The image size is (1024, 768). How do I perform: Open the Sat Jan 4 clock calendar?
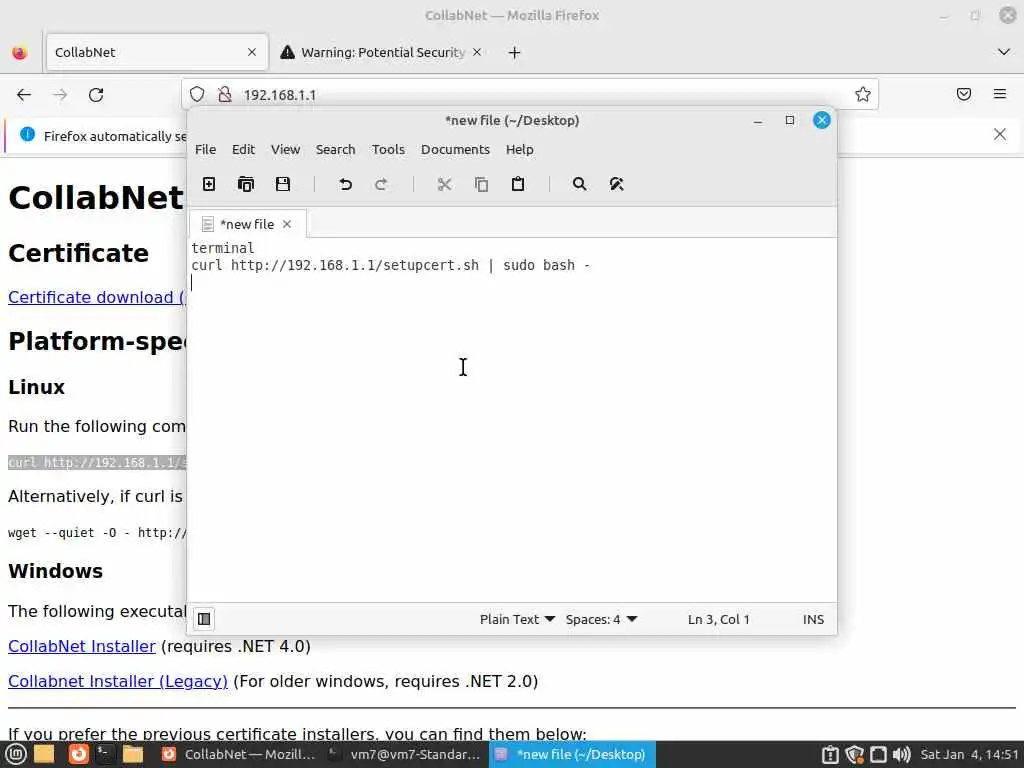point(970,754)
